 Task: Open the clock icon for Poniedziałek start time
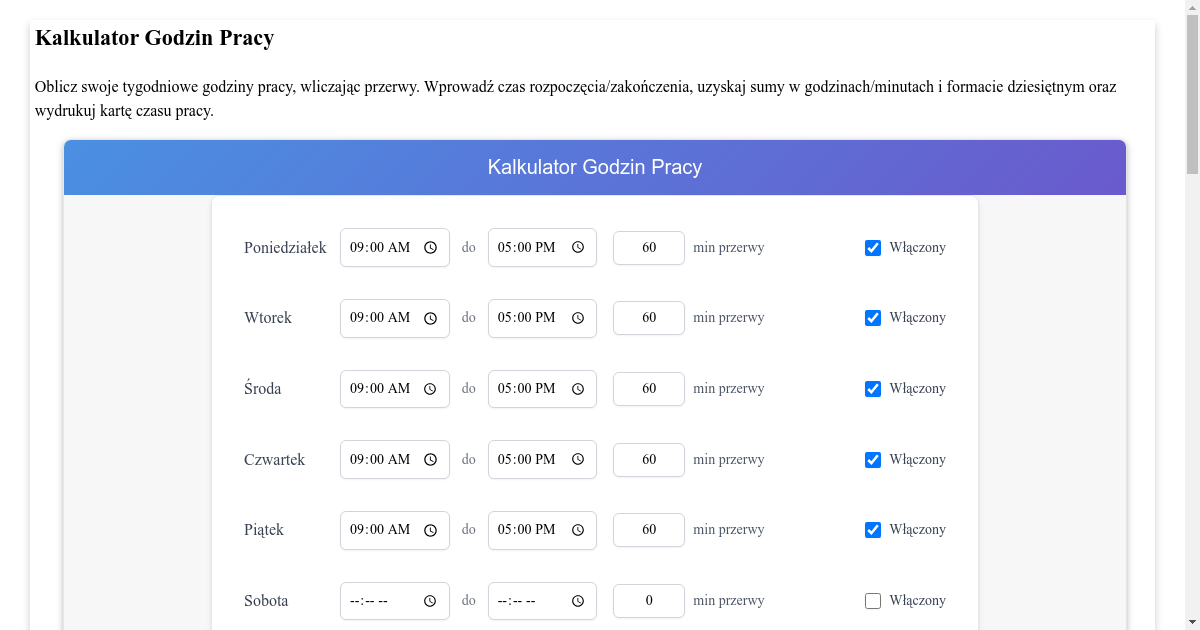[x=431, y=247]
